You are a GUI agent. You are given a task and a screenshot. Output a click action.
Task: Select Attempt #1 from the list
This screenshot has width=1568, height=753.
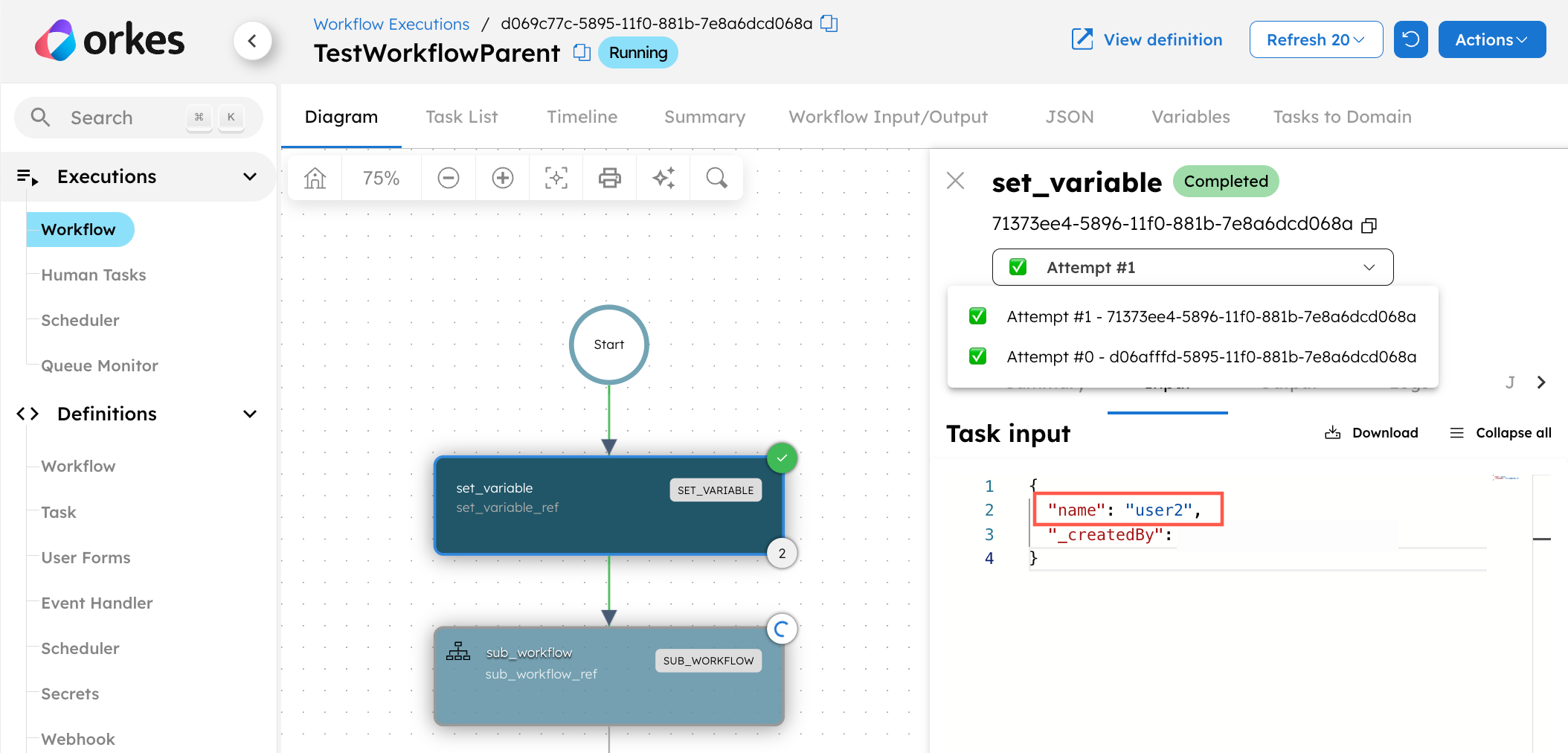pos(1192,316)
